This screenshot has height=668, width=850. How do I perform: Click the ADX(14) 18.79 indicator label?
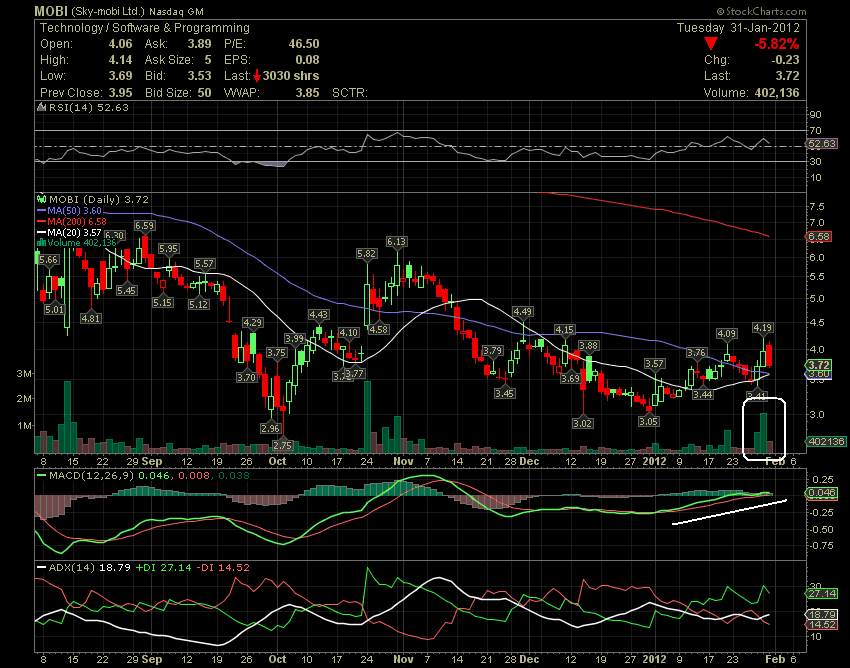89,568
